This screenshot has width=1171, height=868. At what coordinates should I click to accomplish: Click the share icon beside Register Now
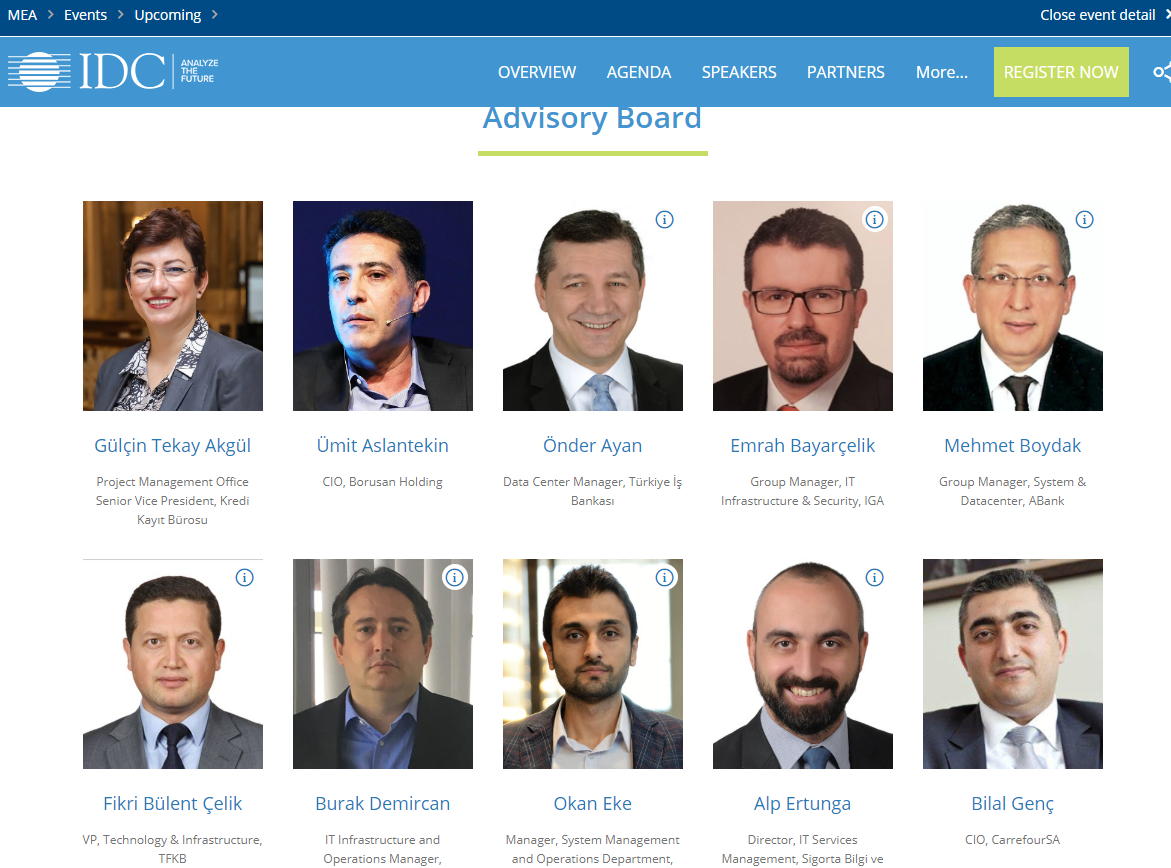(1161, 72)
